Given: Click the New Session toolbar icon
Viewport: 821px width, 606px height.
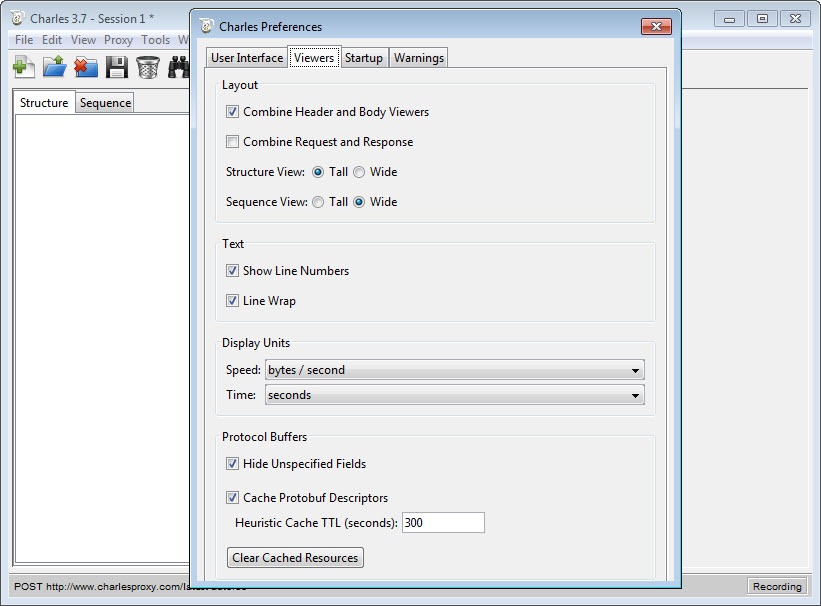Looking at the screenshot, I should coord(24,67).
